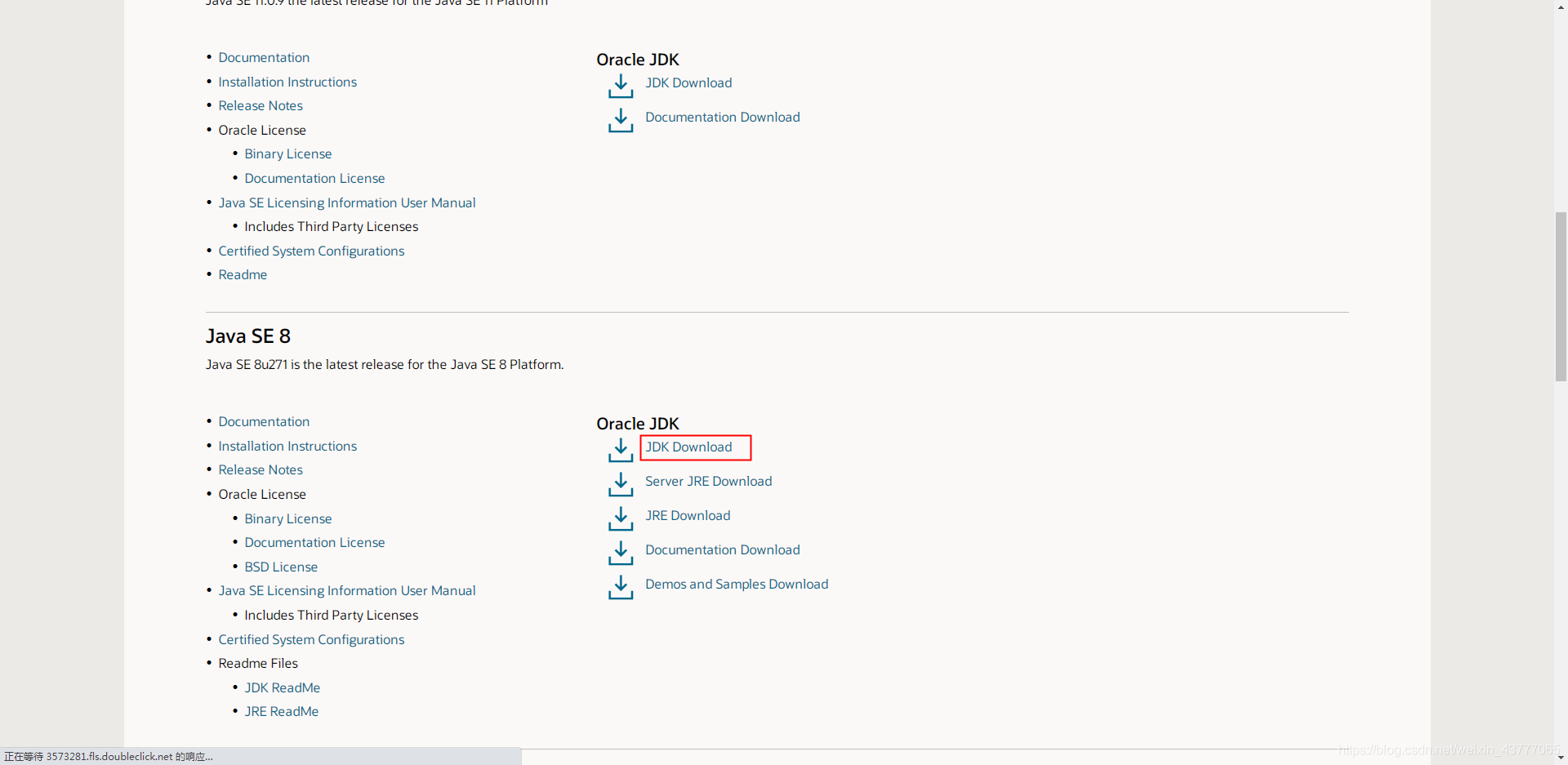This screenshot has width=1568, height=765.
Task: Click download icon beside JRE Download
Action: [621, 518]
